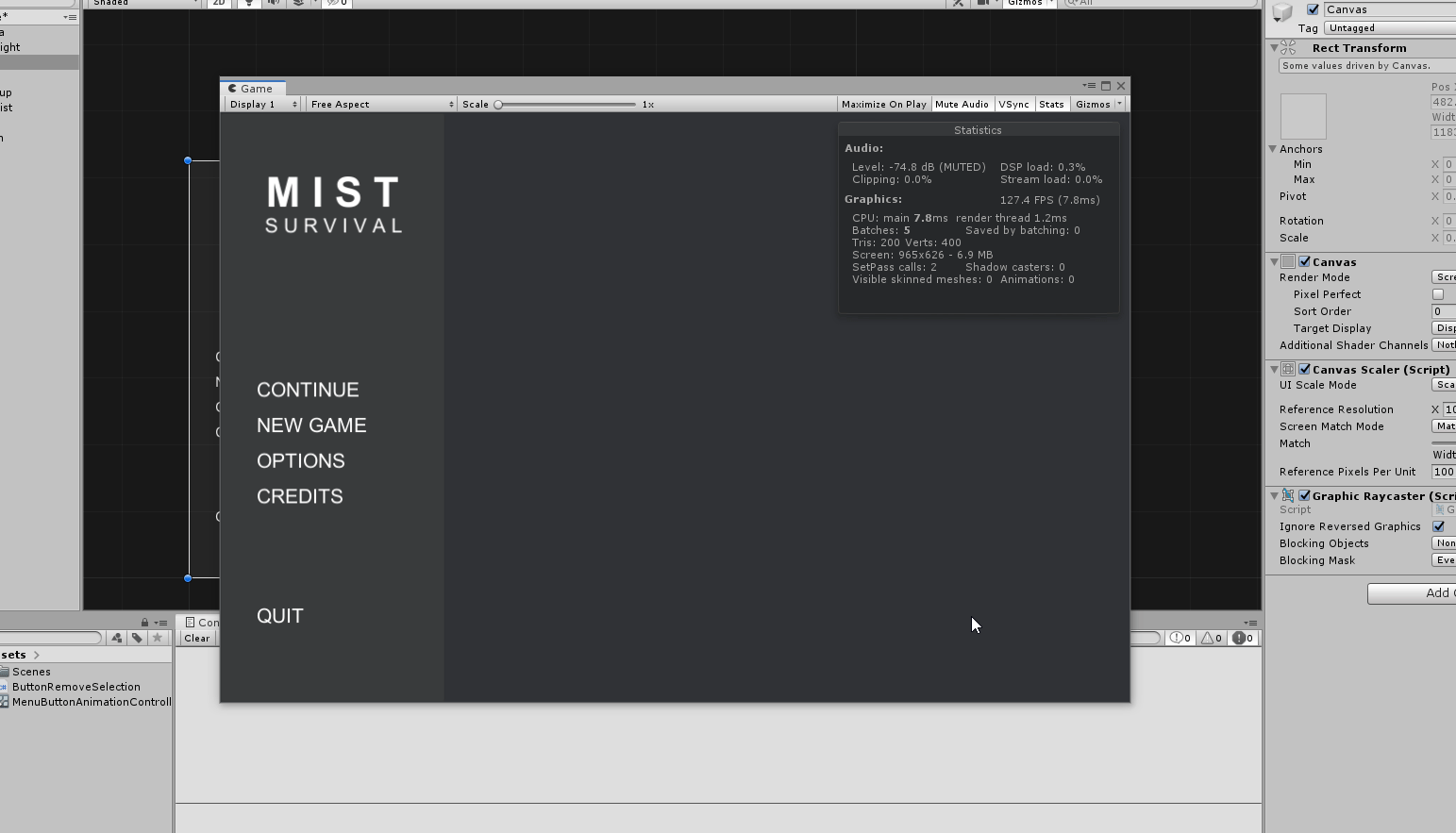The width and height of the screenshot is (1456, 833).
Task: Select the ButtonRemoveSelection script asset
Action: 75,687
